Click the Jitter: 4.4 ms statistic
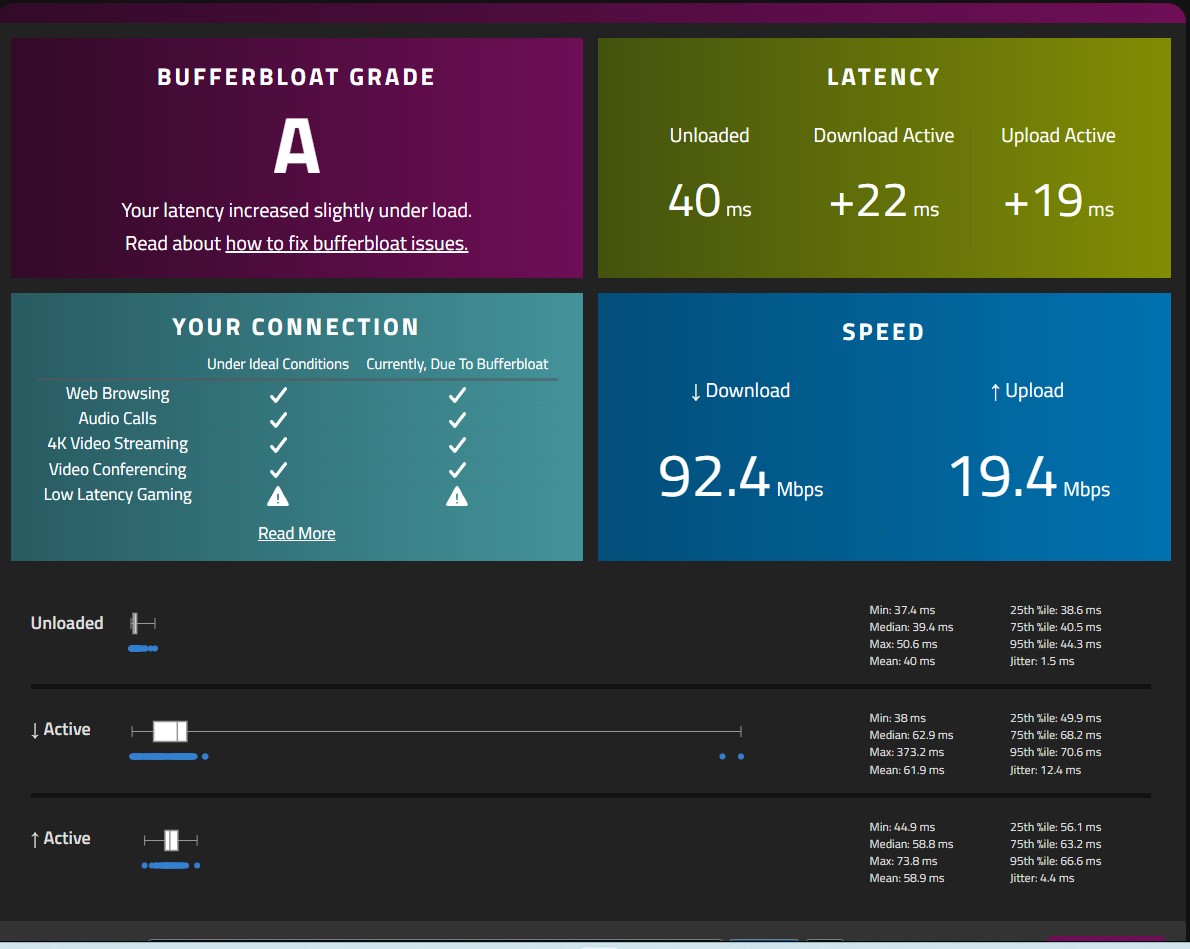The image size is (1190, 949). pyautogui.click(x=1042, y=878)
